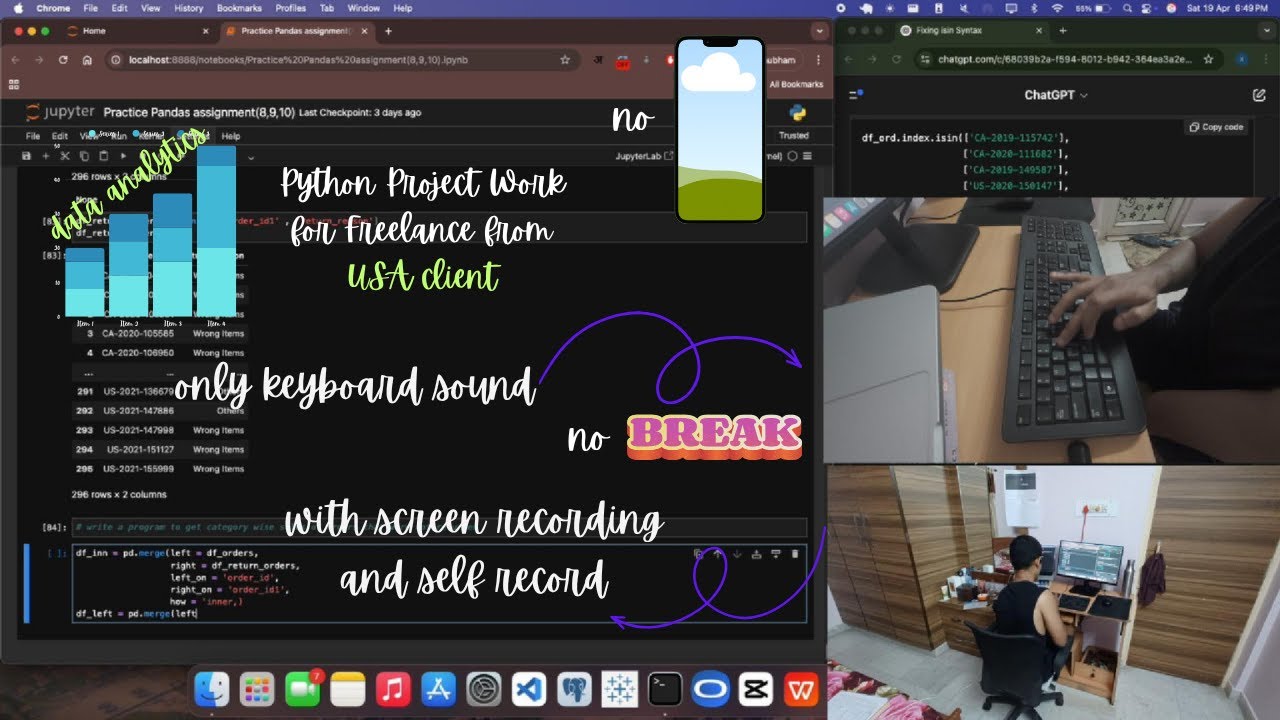
Task: Open System Settings from the dock
Action: click(x=483, y=689)
